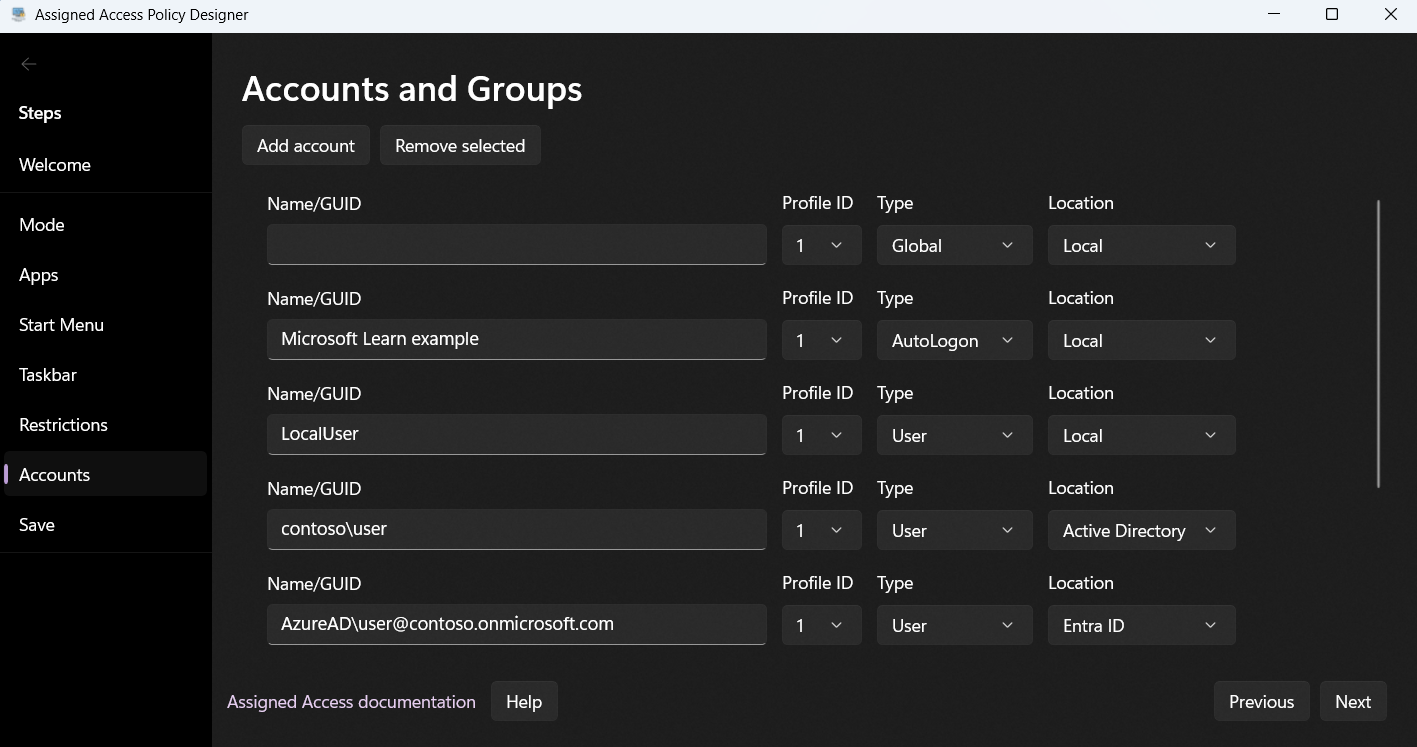1417x747 pixels.
Task: Open Type dropdown for contoso\user
Action: (955, 530)
